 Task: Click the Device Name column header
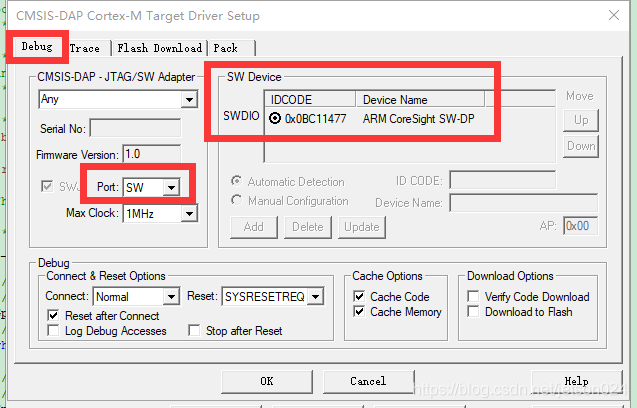[420, 100]
